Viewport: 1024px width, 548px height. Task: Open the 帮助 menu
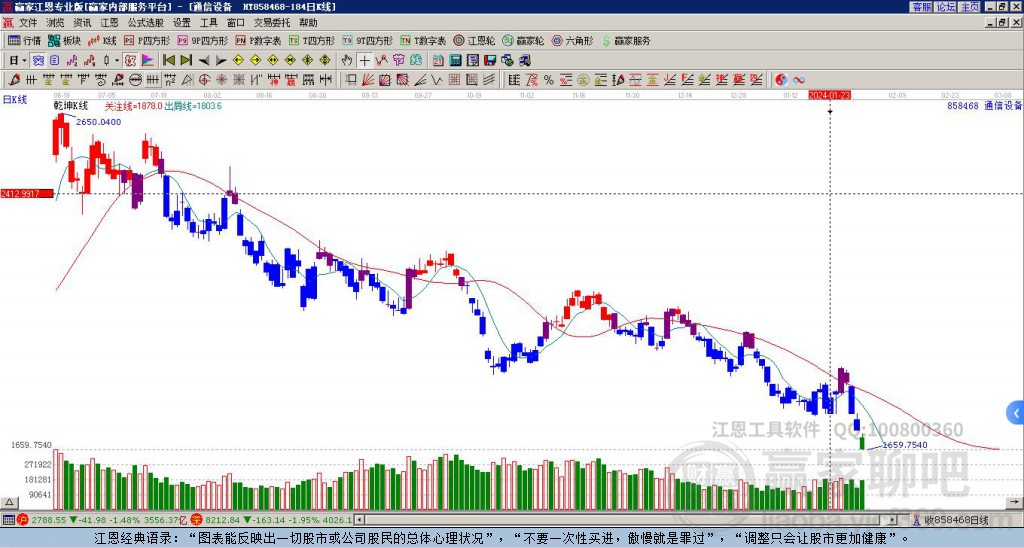click(x=308, y=23)
